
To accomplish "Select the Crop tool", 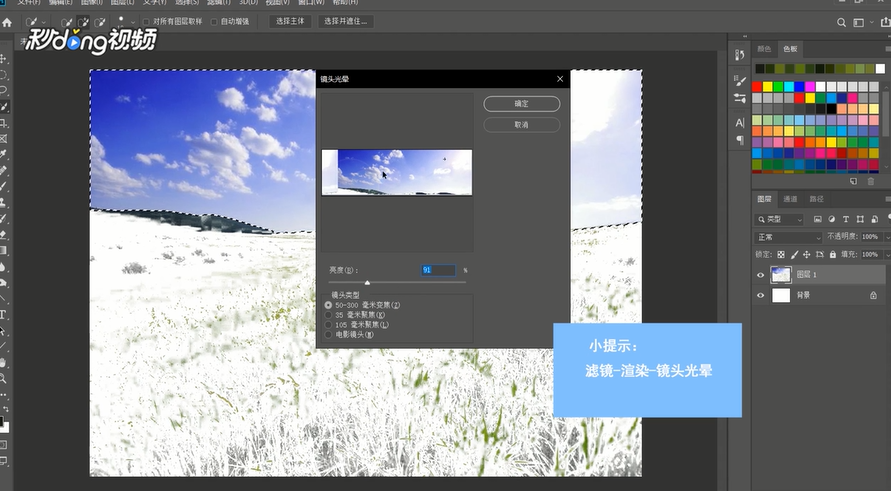I will pos(3,123).
